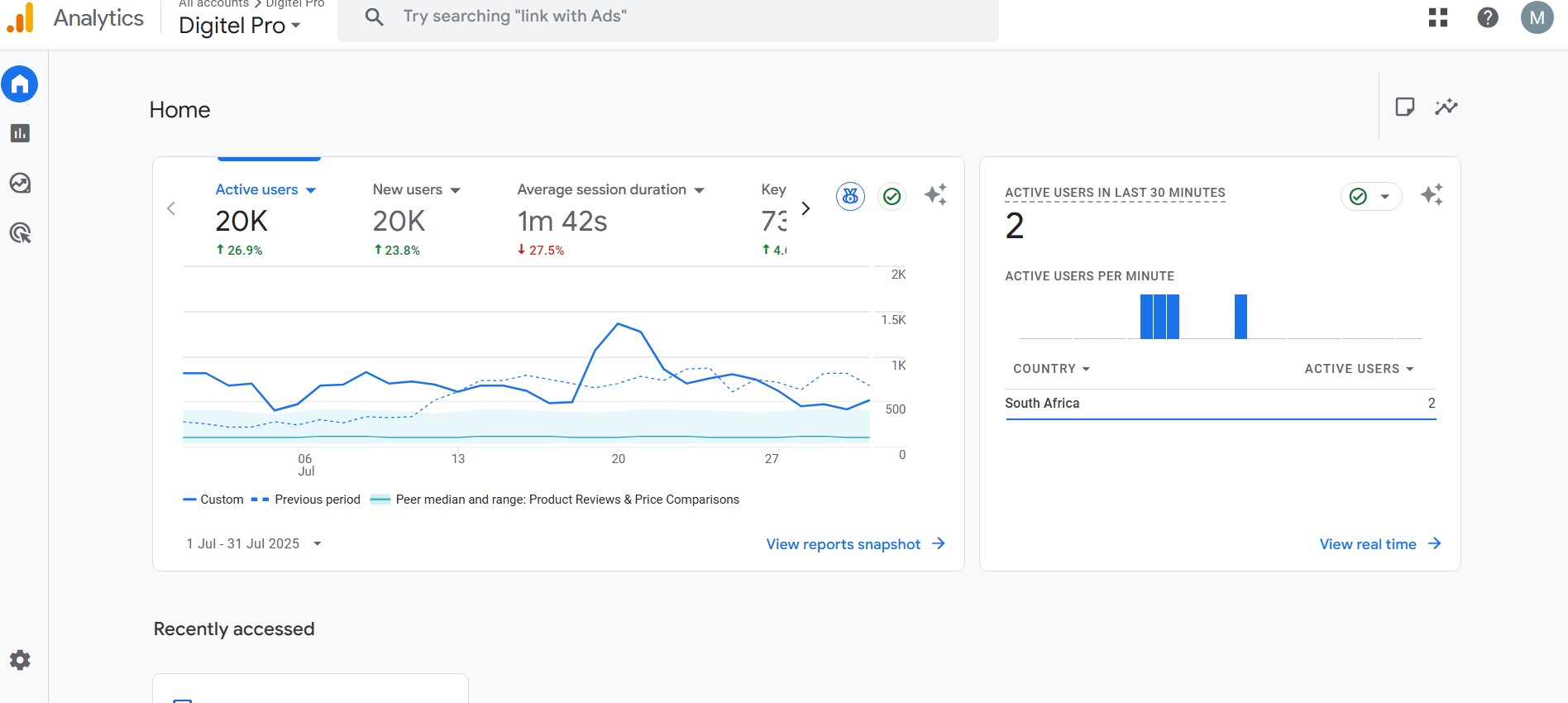
Task: Select the Average session duration metric tab
Action: tap(601, 190)
